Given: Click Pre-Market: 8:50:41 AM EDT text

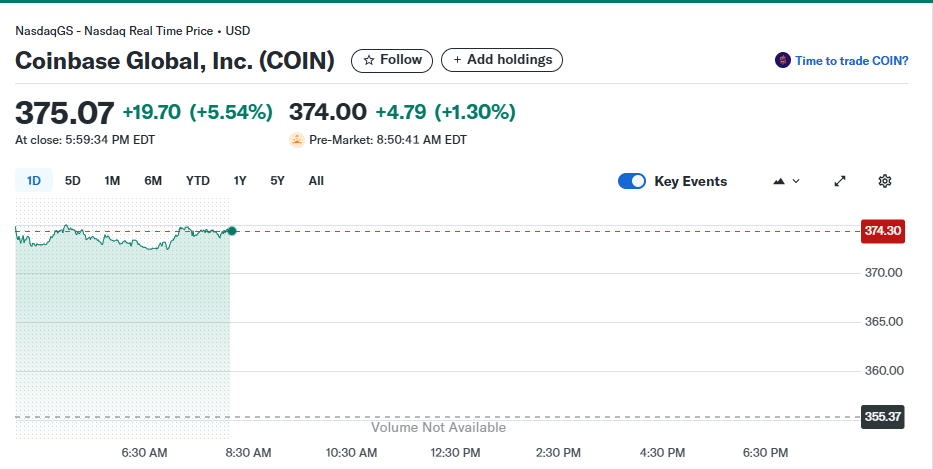Looking at the screenshot, I should (x=388, y=140).
